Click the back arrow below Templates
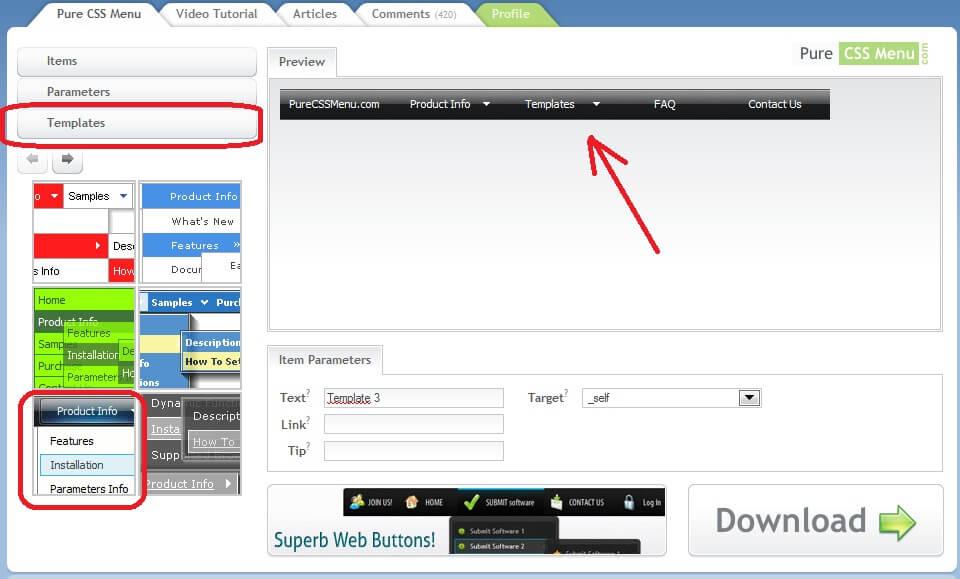The width and height of the screenshot is (960, 579). [x=32, y=159]
